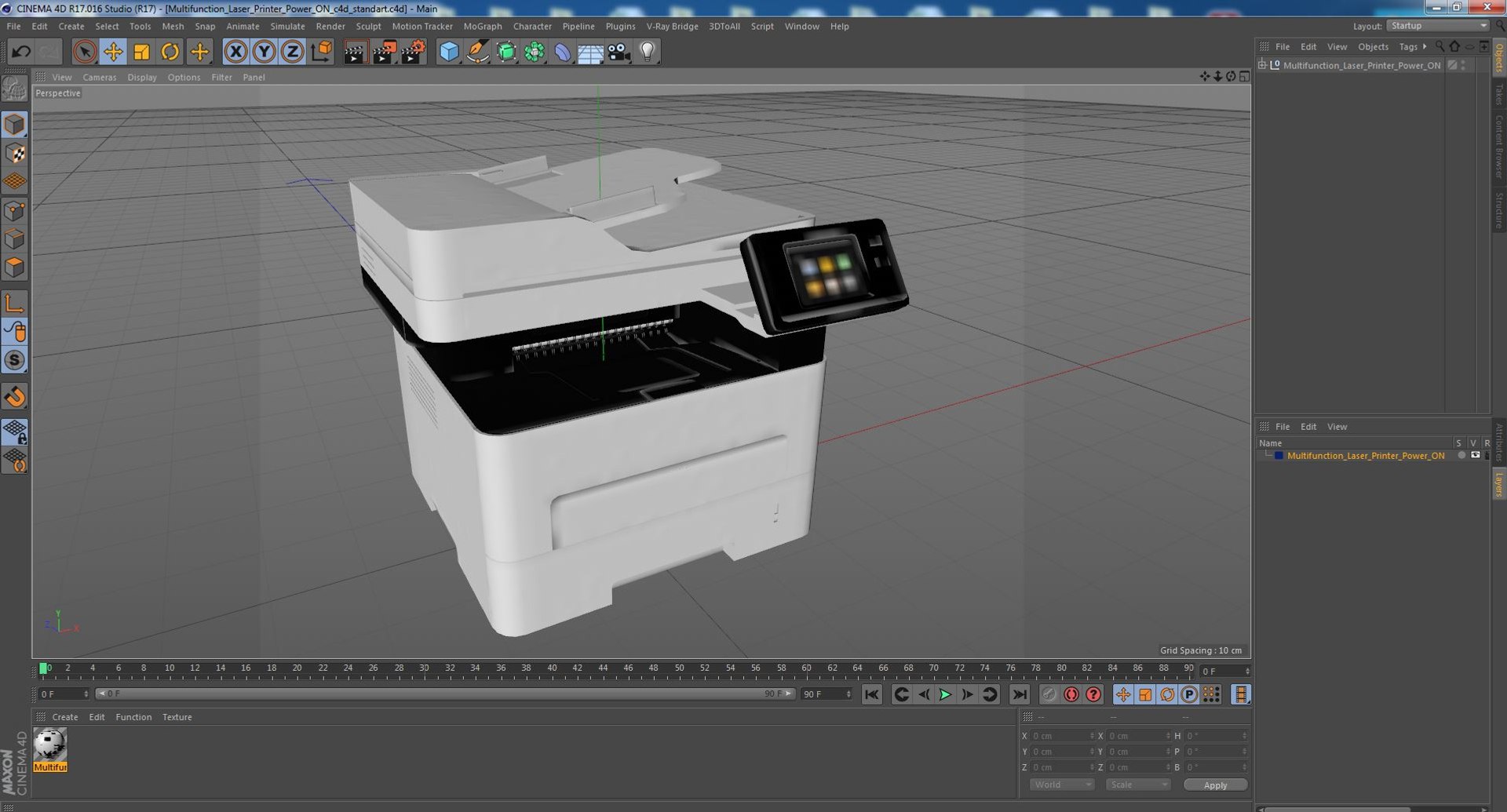Click timeline frame 44 marker
Viewport: 1507px width, 812px height.
tap(603, 668)
